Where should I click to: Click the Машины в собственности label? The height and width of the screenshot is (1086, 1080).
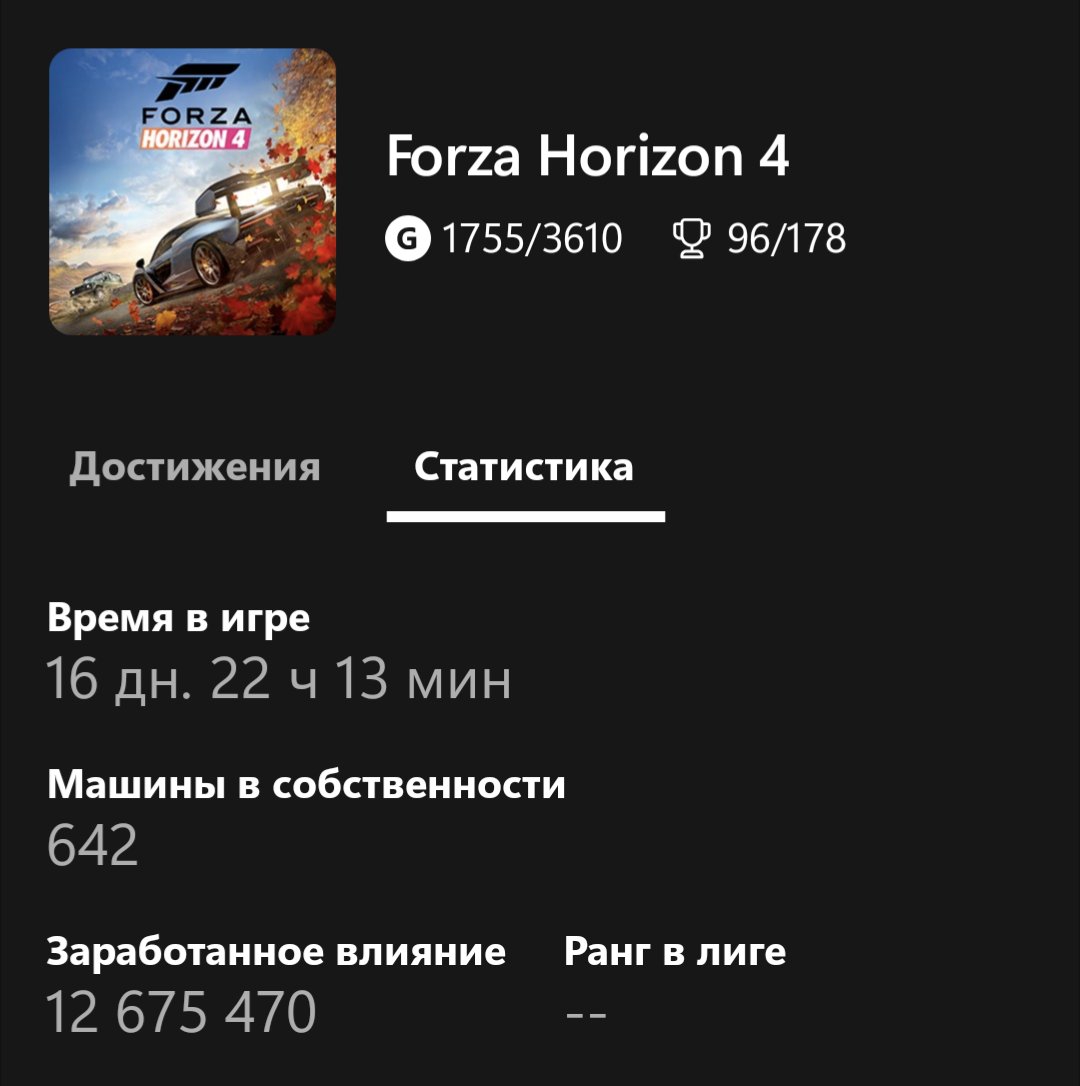pos(306,785)
